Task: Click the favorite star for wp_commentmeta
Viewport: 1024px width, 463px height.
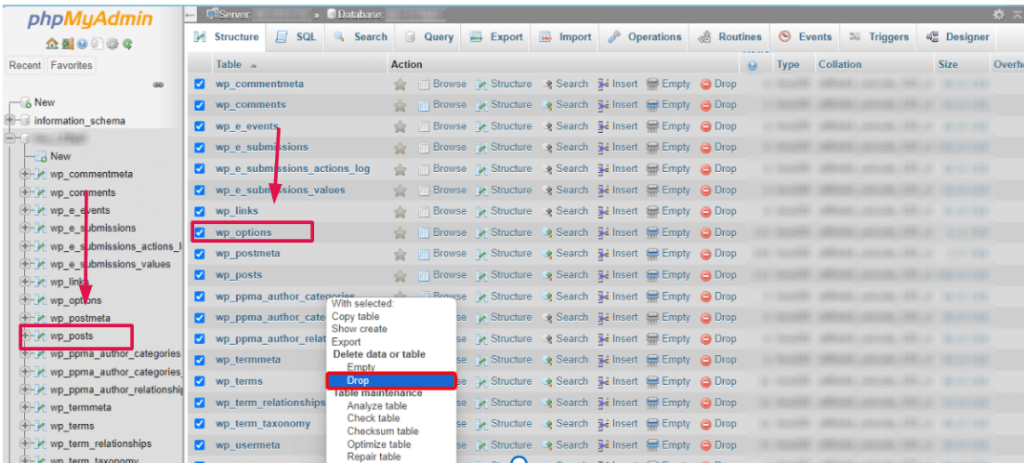Action: coord(400,84)
